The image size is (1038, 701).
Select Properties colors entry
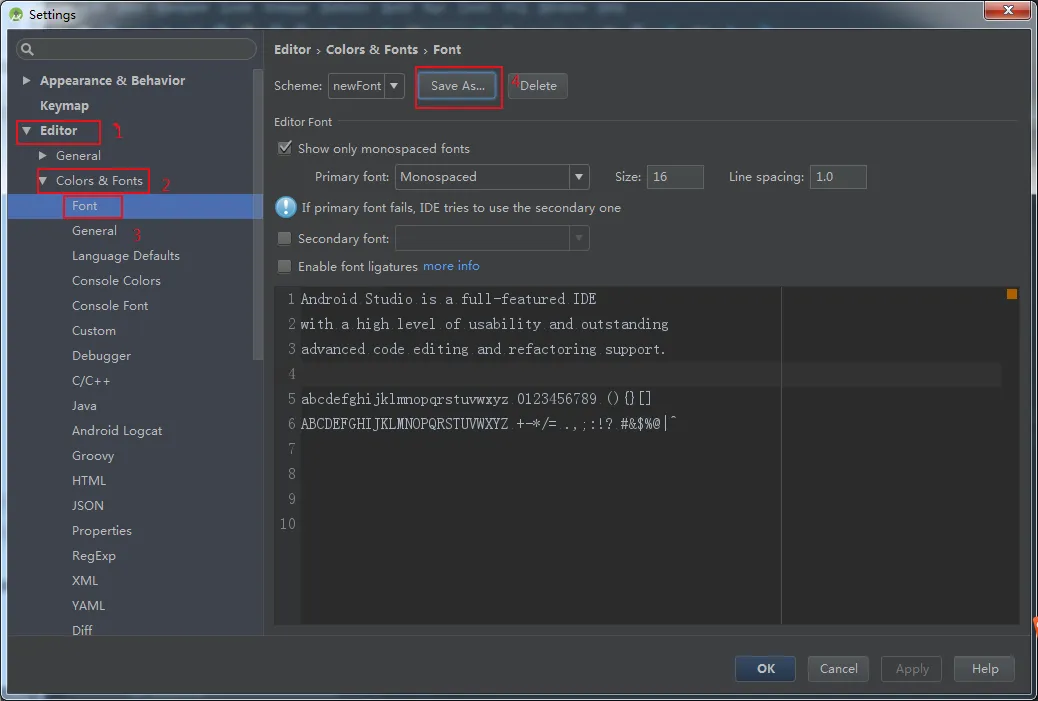click(x=102, y=531)
